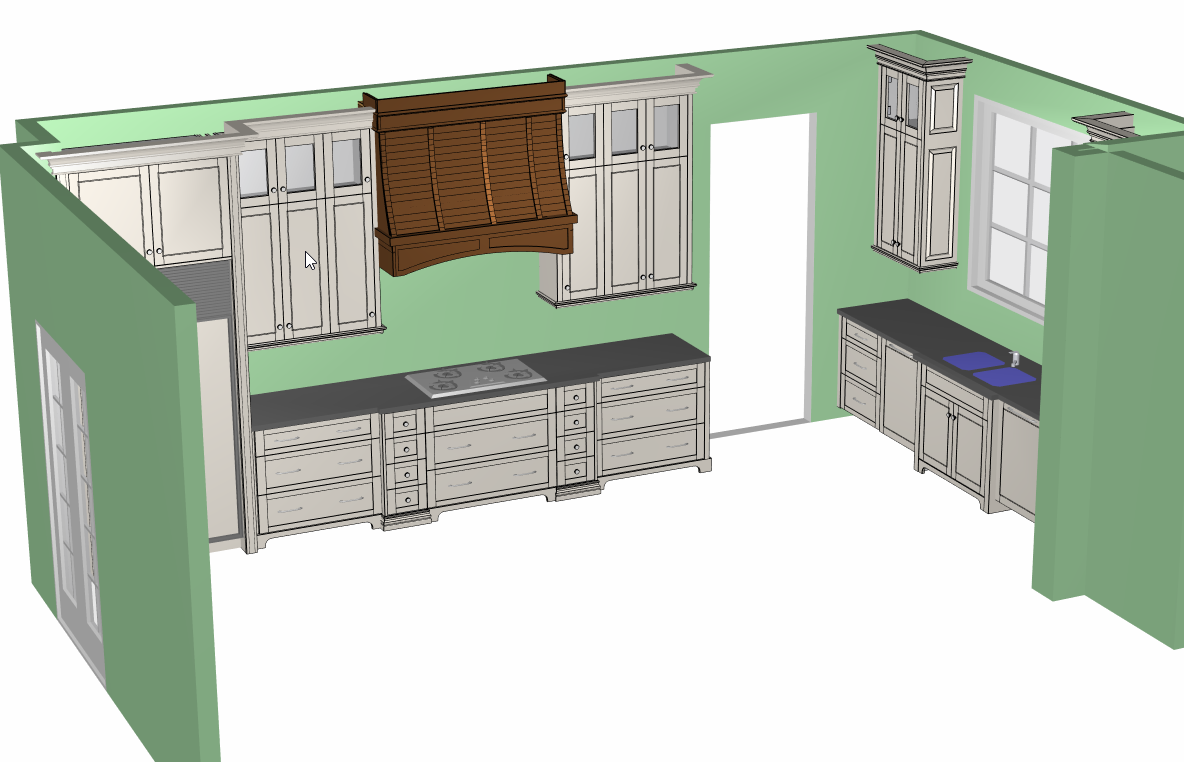This screenshot has height=762, width=1184.
Task: Click the upper cabinet left of range hood
Action: 306,240
